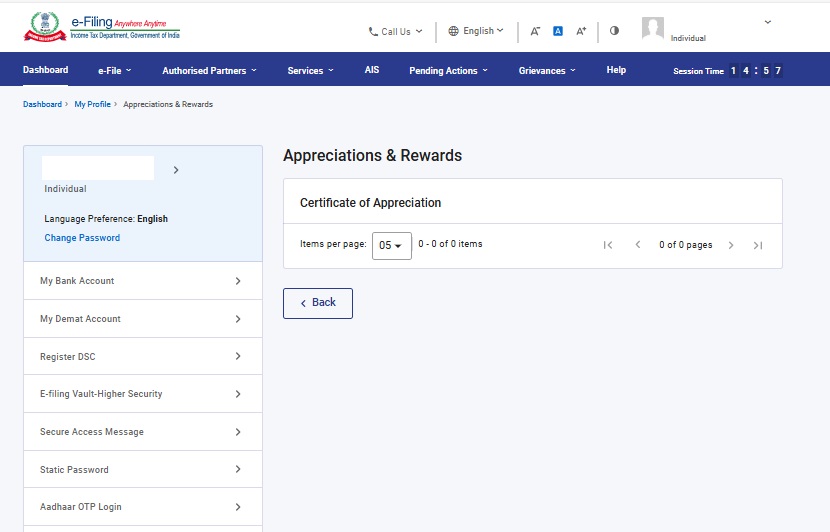Screen dimensions: 830x532
Task: Open the Services menu
Action: click(310, 70)
